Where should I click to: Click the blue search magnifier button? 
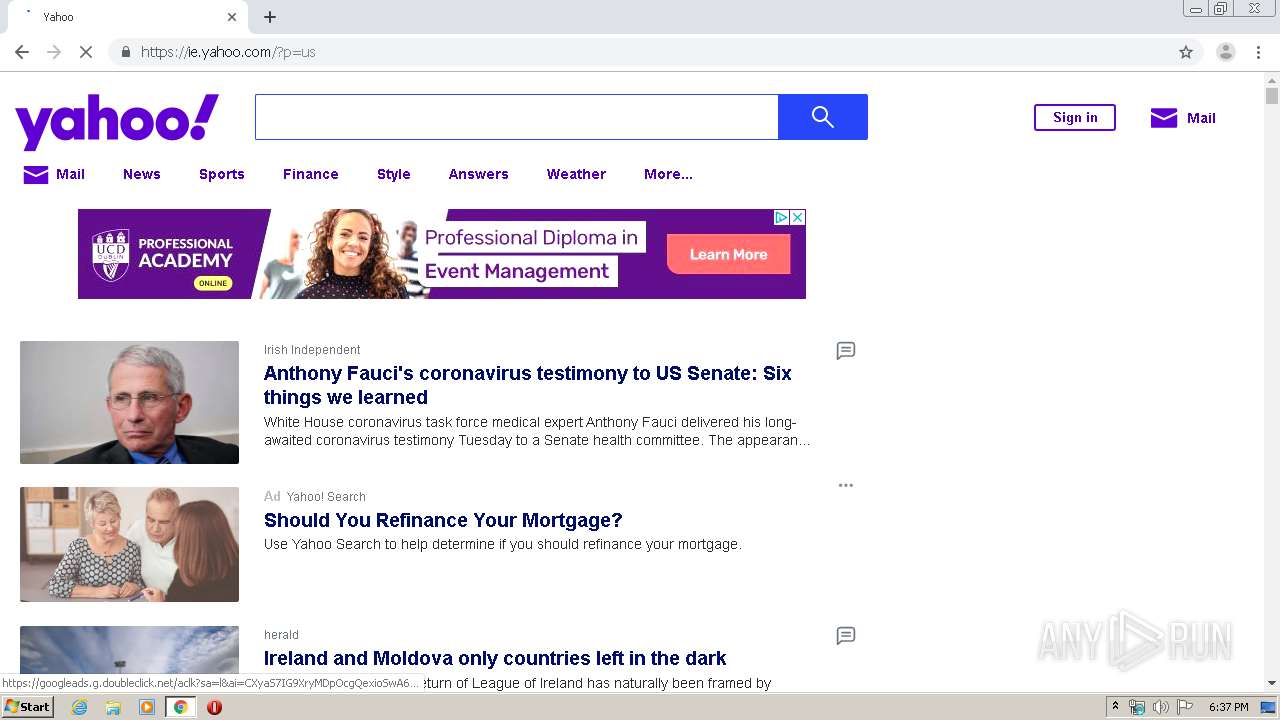823,117
